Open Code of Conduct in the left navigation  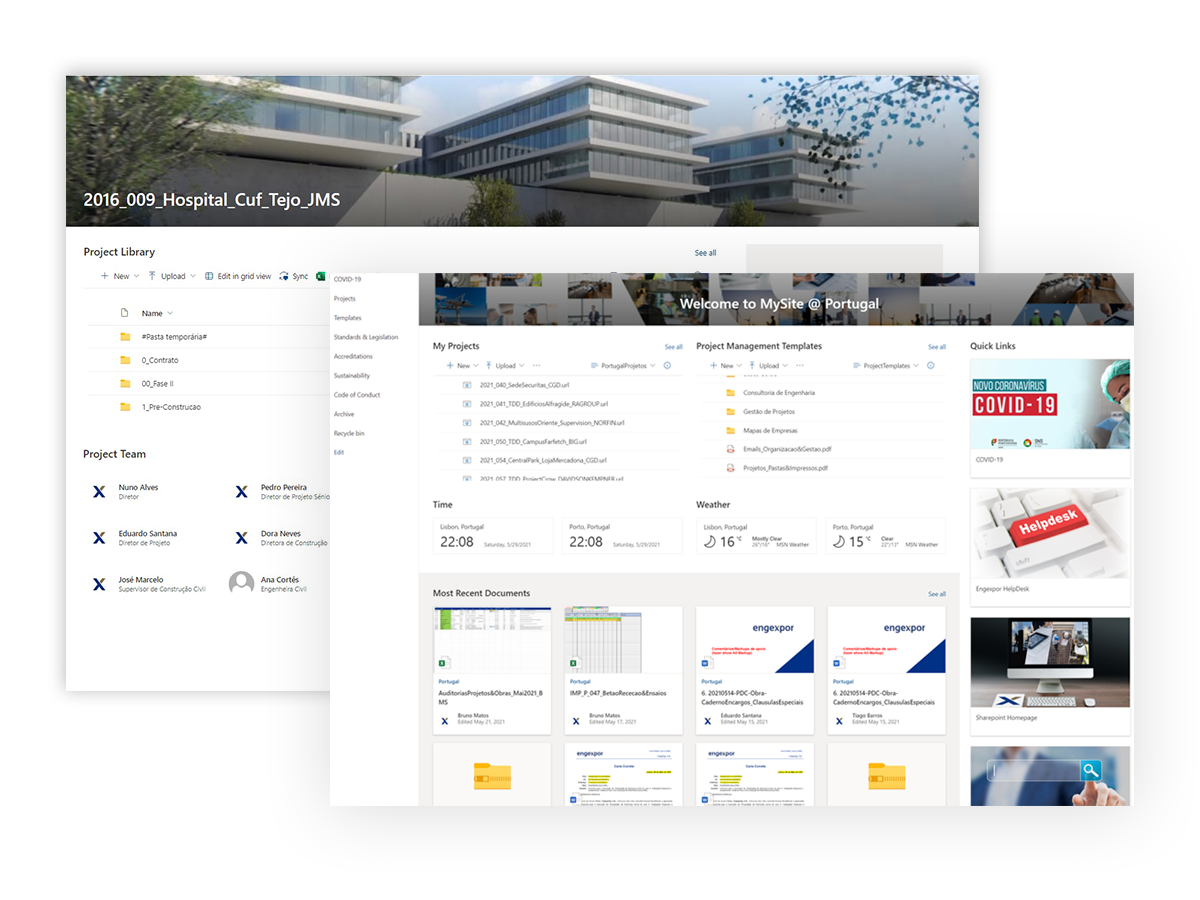(x=357, y=395)
